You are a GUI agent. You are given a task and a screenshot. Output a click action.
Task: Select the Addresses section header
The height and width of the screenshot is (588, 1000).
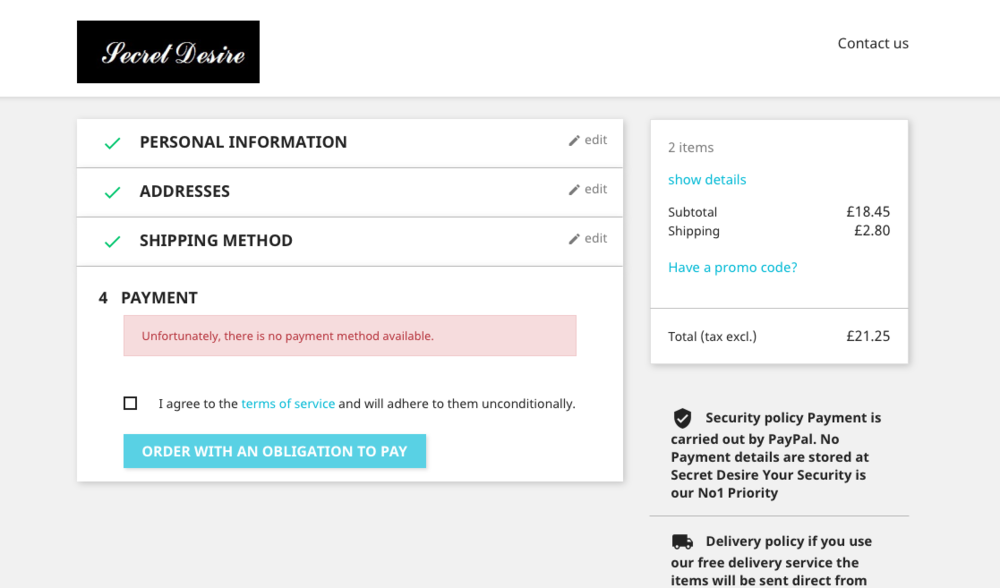185,191
